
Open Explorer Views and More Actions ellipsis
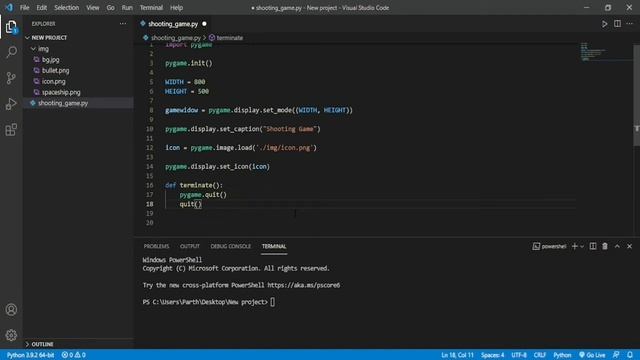click(x=123, y=24)
